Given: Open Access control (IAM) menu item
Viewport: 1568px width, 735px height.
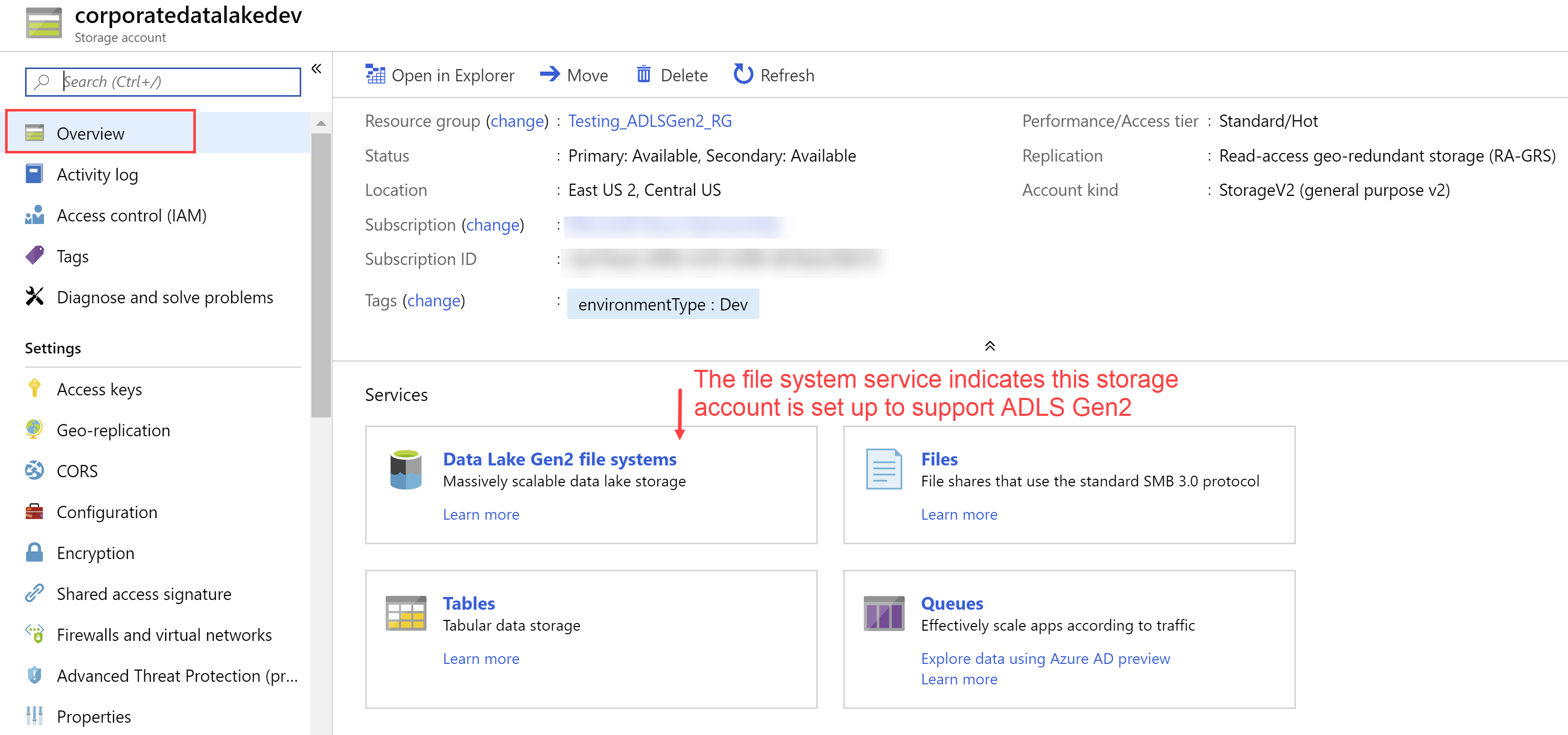Looking at the screenshot, I should [x=131, y=215].
